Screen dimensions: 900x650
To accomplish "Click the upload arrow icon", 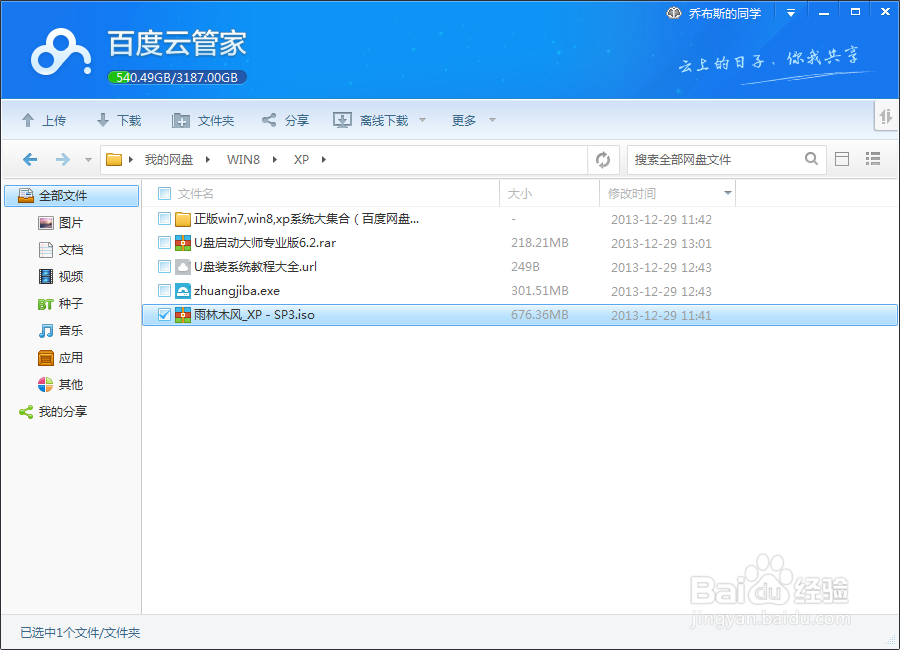I will pyautogui.click(x=28, y=120).
